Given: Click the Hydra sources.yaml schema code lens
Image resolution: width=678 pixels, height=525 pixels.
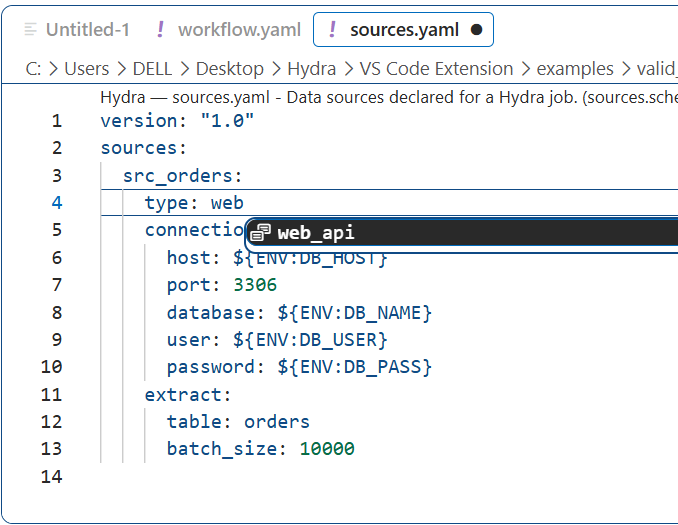Looking at the screenshot, I should point(389,97).
